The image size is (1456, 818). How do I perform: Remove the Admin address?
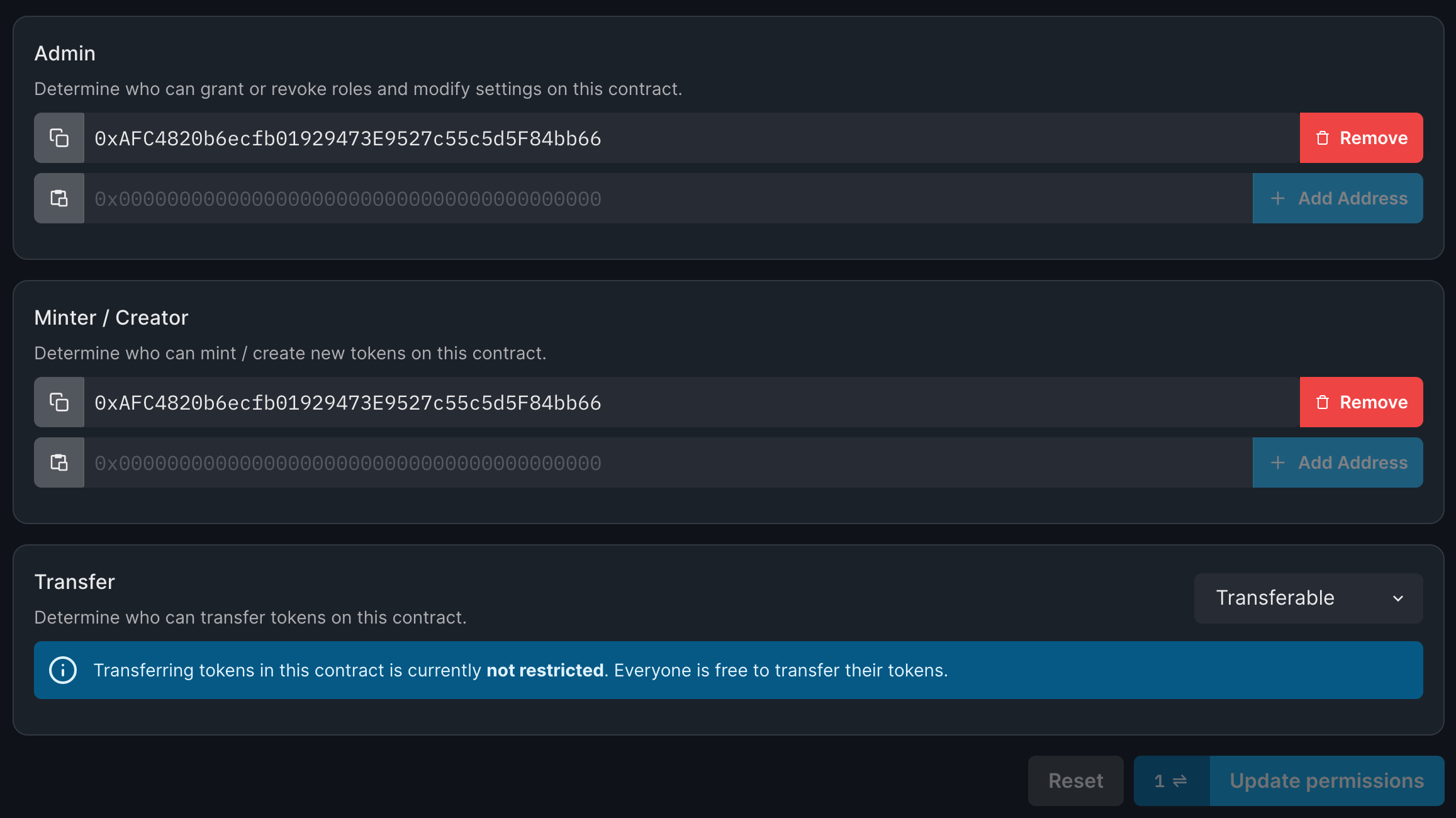(1361, 137)
